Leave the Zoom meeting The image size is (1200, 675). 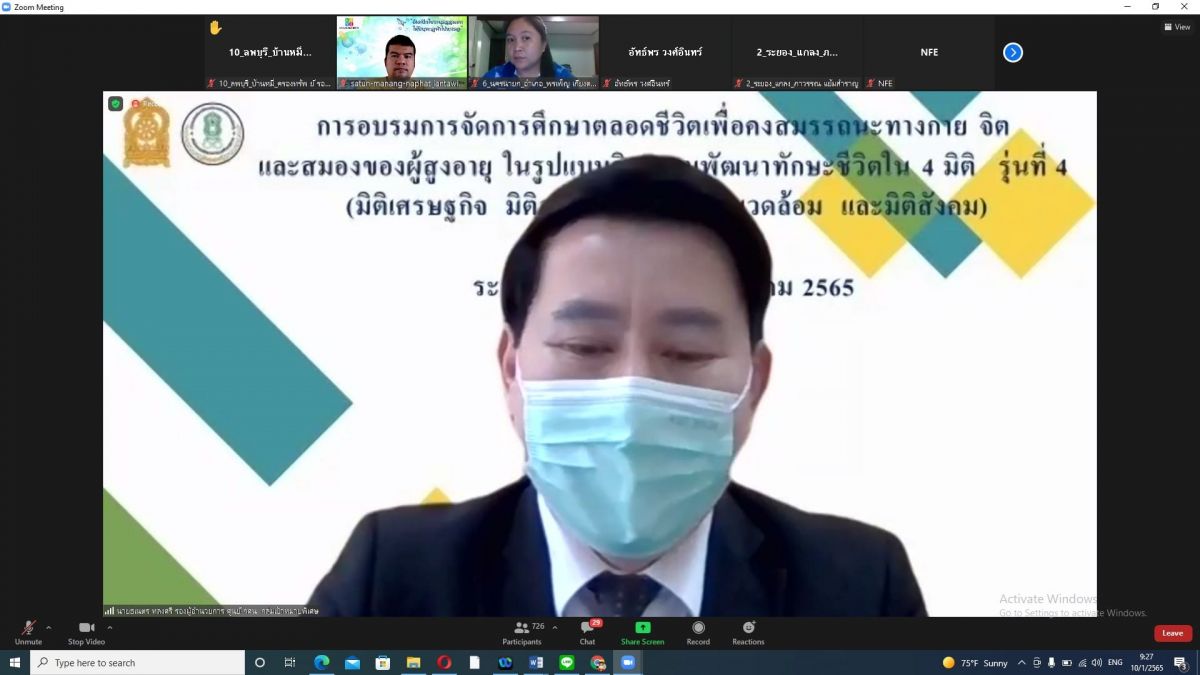click(1172, 633)
